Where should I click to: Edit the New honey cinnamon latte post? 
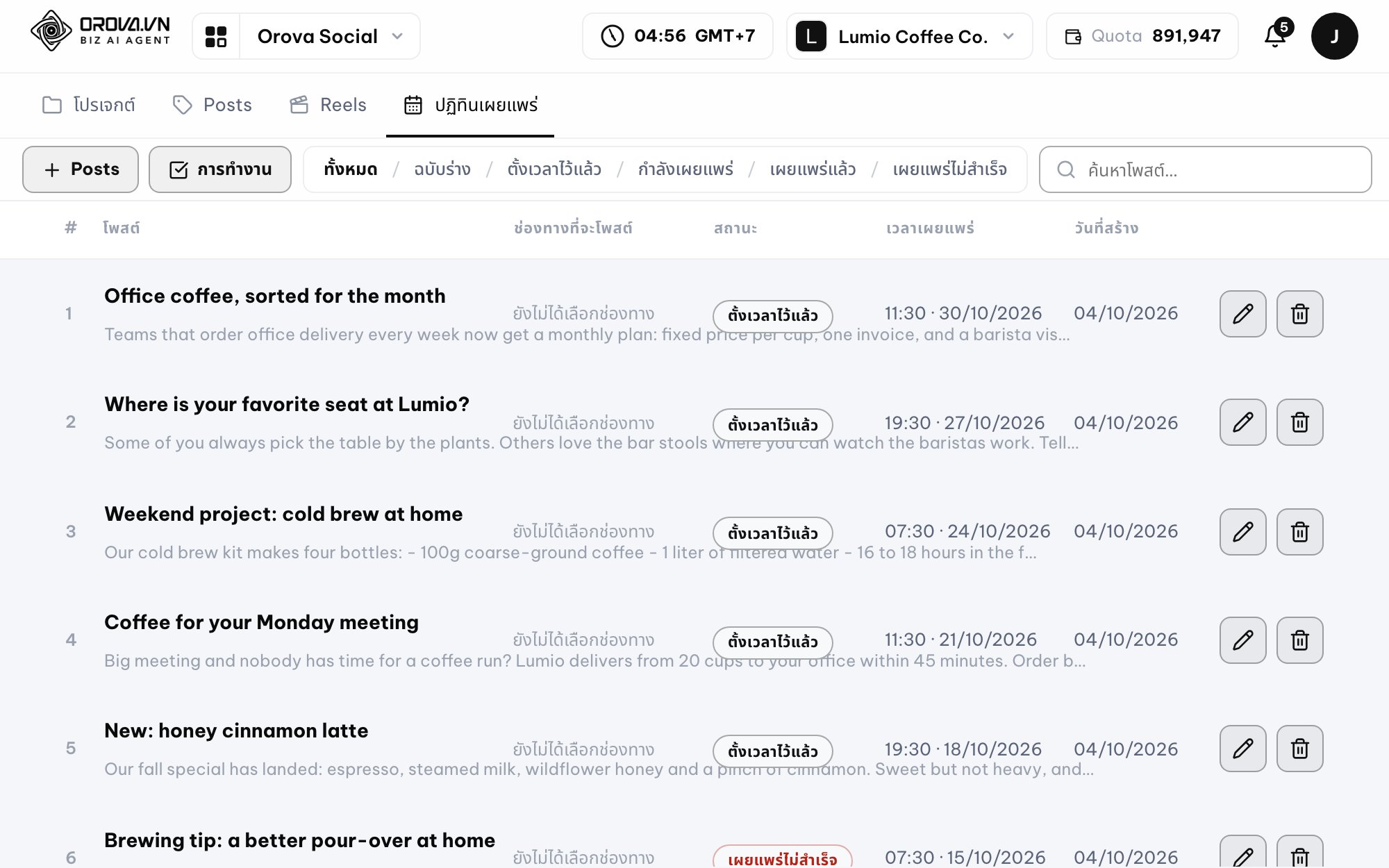pyautogui.click(x=1243, y=749)
